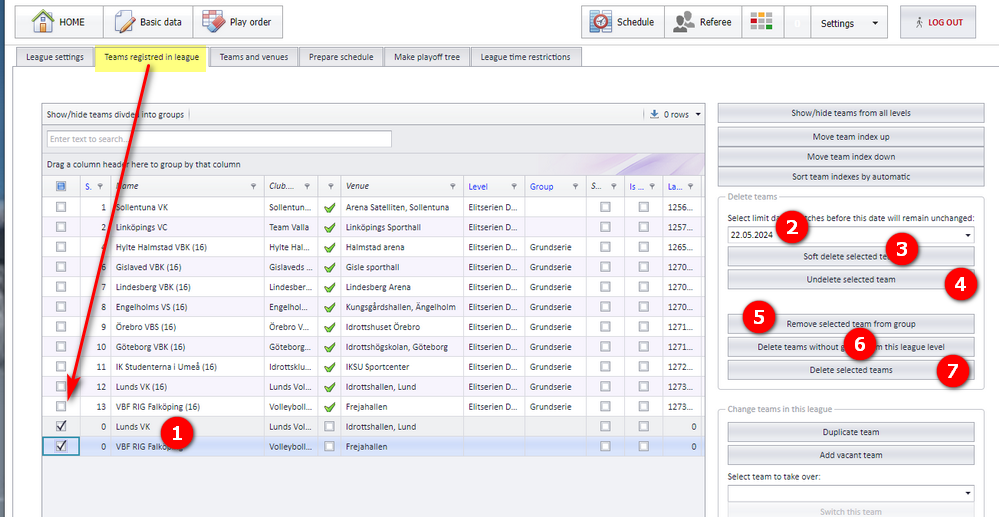This screenshot has height=517, width=999.
Task: Click the colored grid squares toolbar button
Action: (761, 22)
